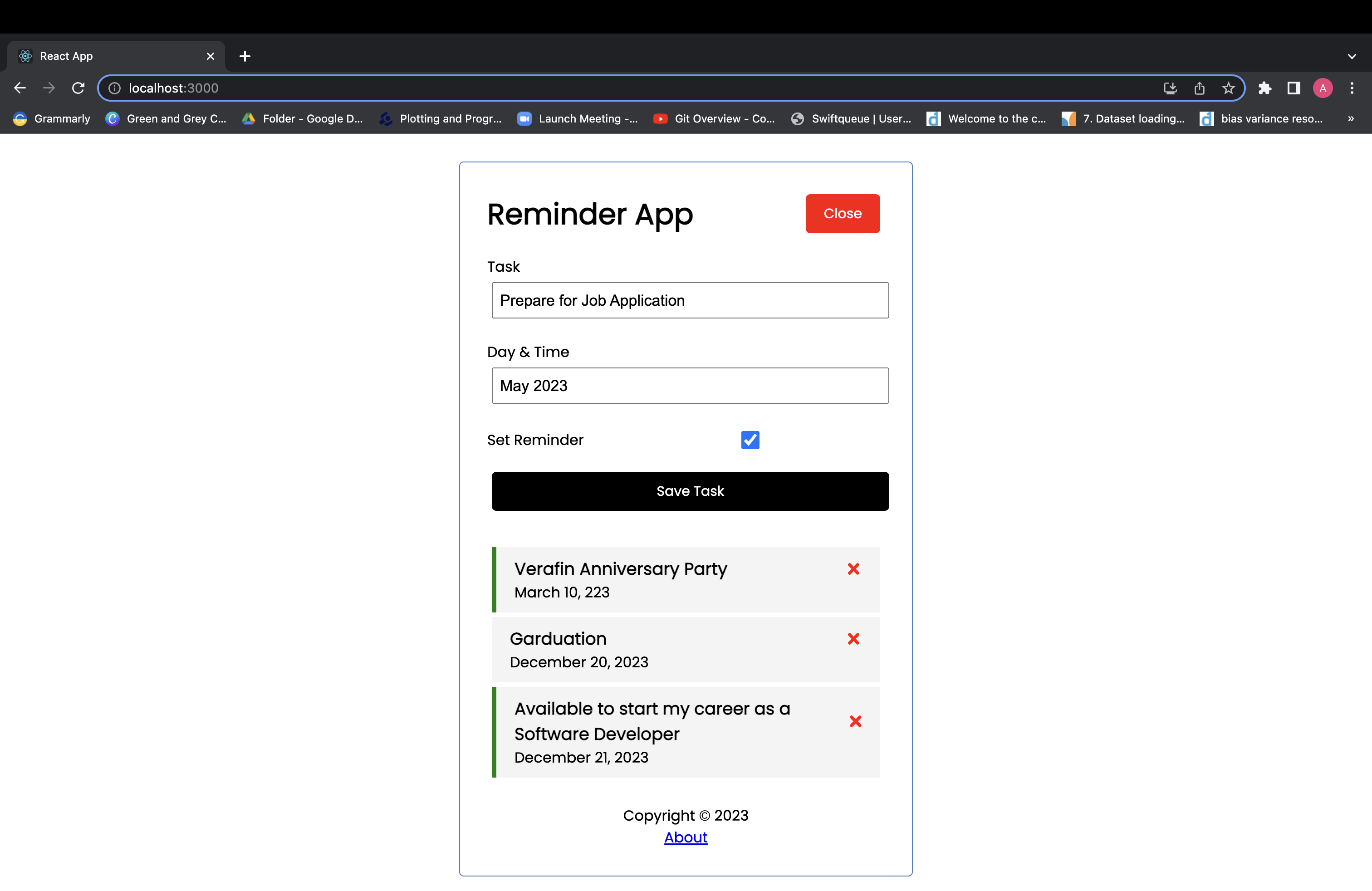Close the React App tab

(211, 56)
